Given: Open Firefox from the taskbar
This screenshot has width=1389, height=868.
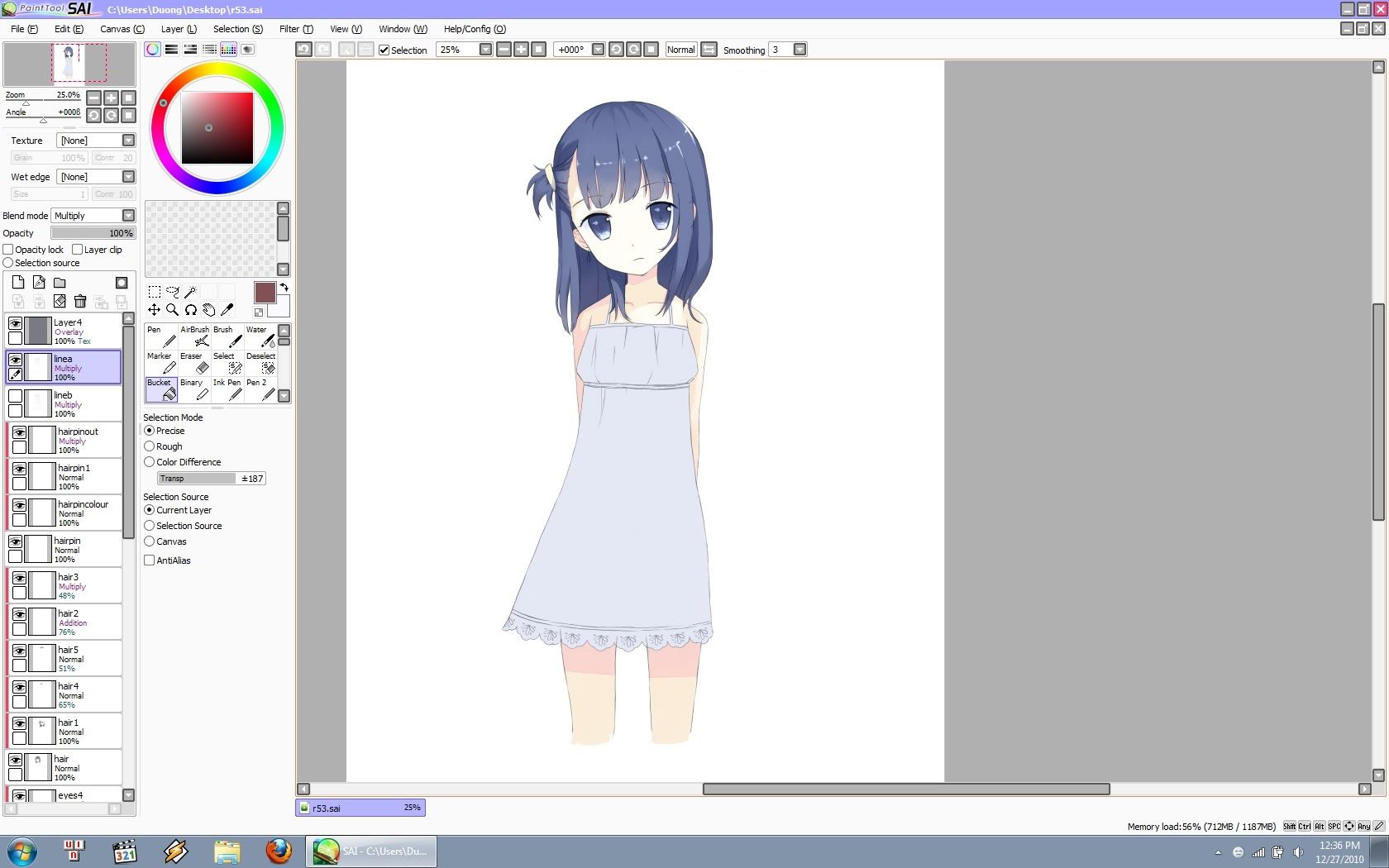Looking at the screenshot, I should click(279, 851).
